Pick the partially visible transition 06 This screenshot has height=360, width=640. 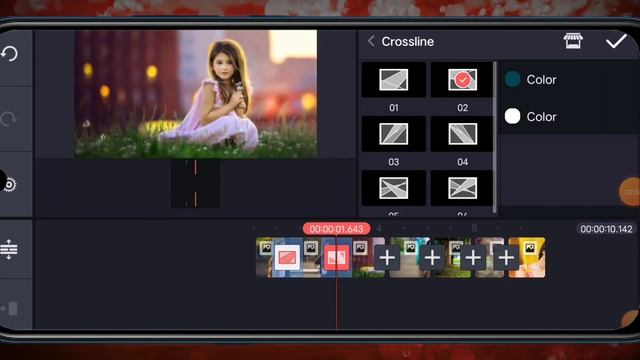[x=462, y=188]
